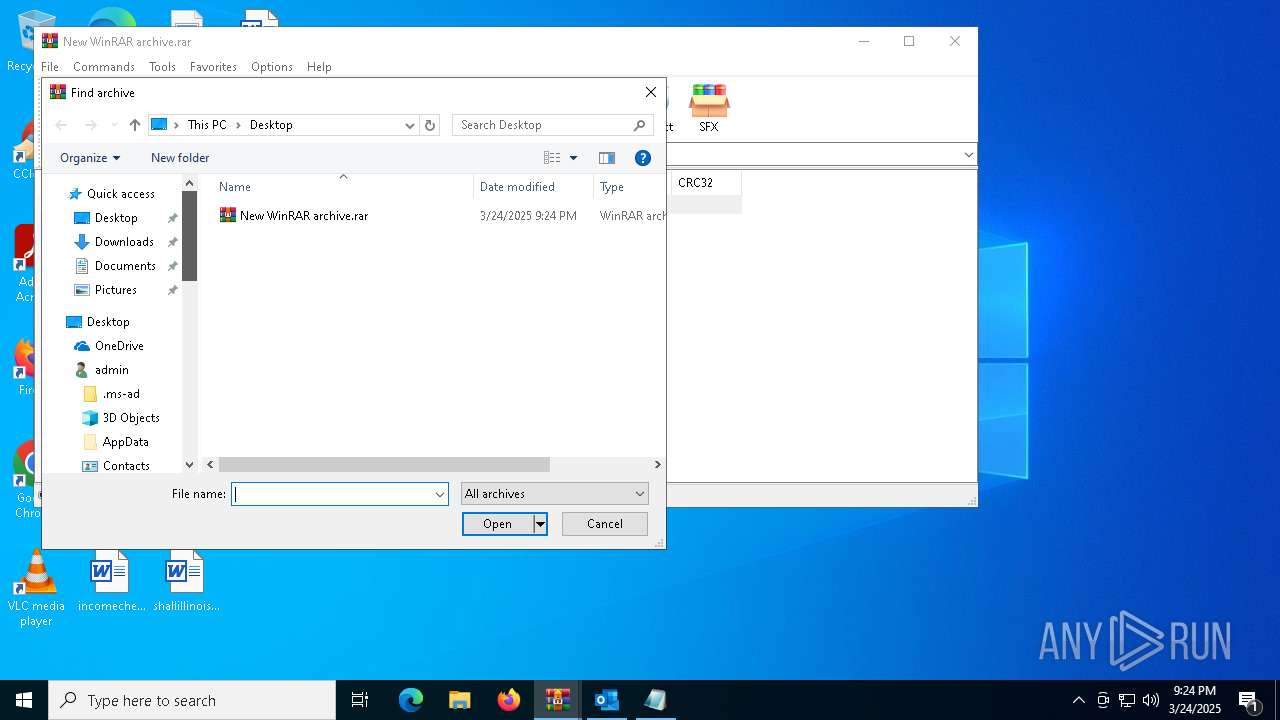The width and height of the screenshot is (1280, 720).
Task: Click This PC in the address breadcrumb
Action: (x=207, y=125)
